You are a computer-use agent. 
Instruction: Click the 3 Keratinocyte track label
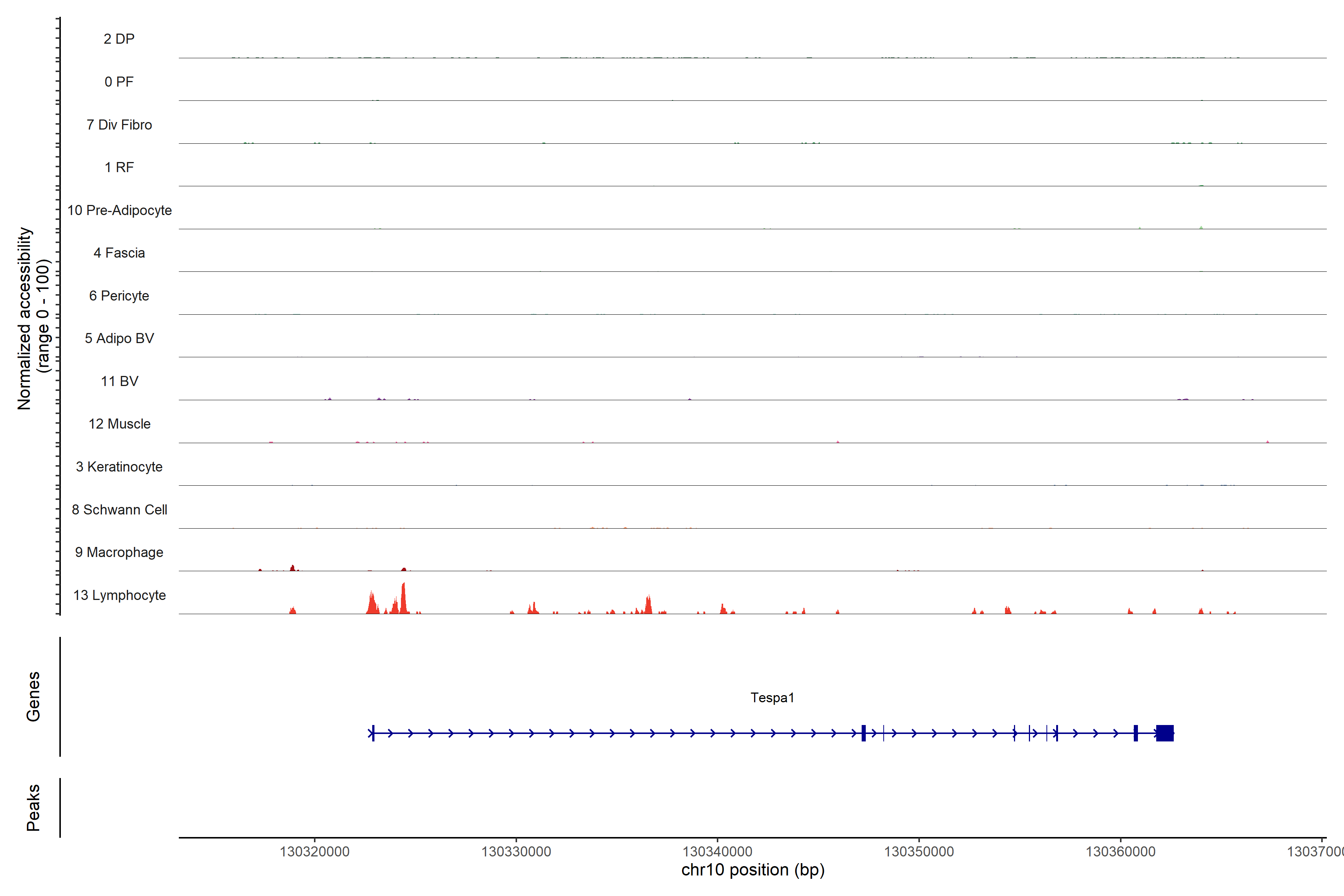tap(119, 467)
